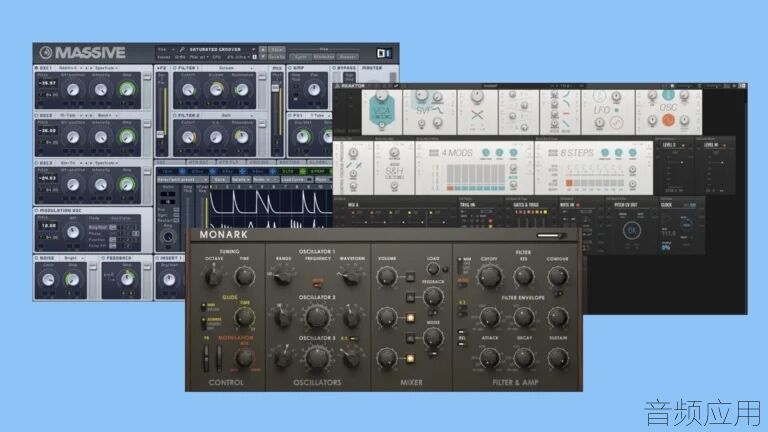This screenshot has width=768, height=432.
Task: Click the Native Instruments logo in Massive
Action: click(383, 53)
